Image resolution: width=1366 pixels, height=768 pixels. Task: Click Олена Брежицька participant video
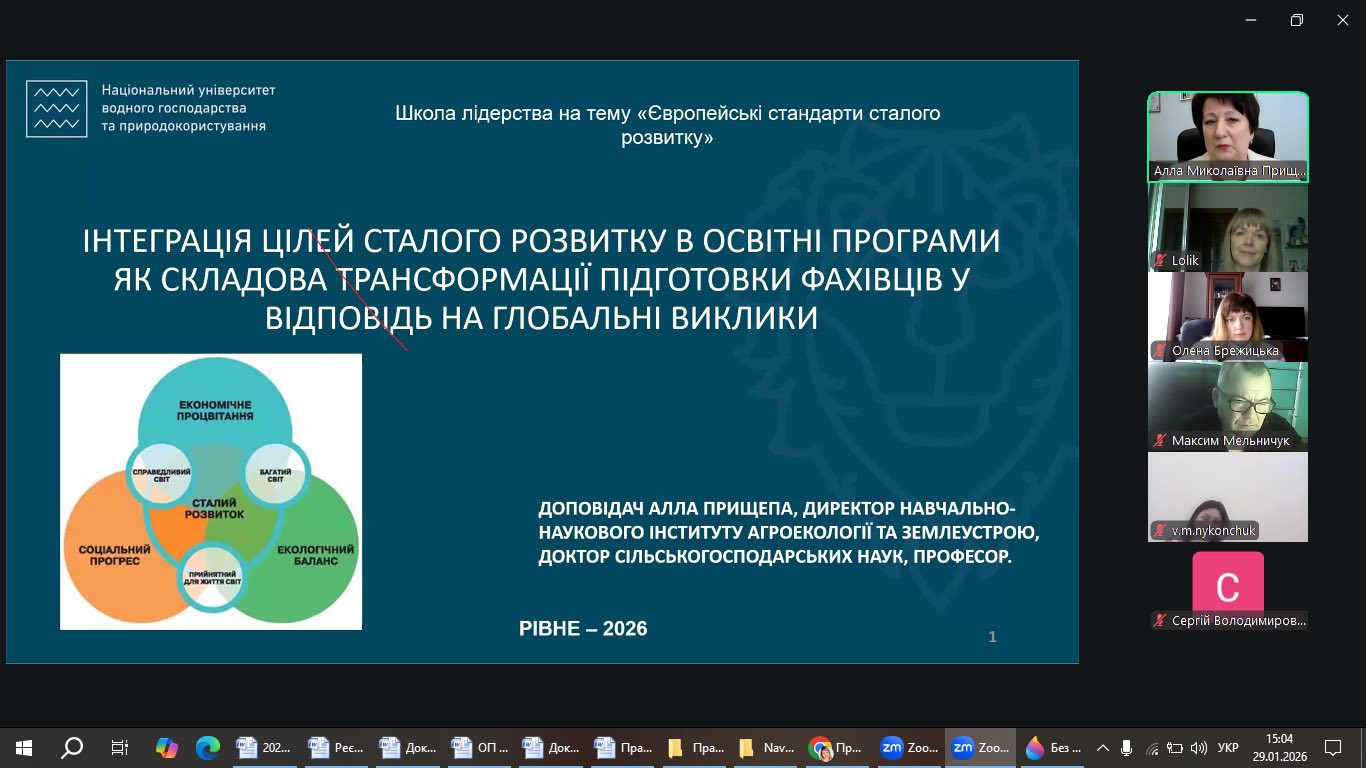[1227, 317]
